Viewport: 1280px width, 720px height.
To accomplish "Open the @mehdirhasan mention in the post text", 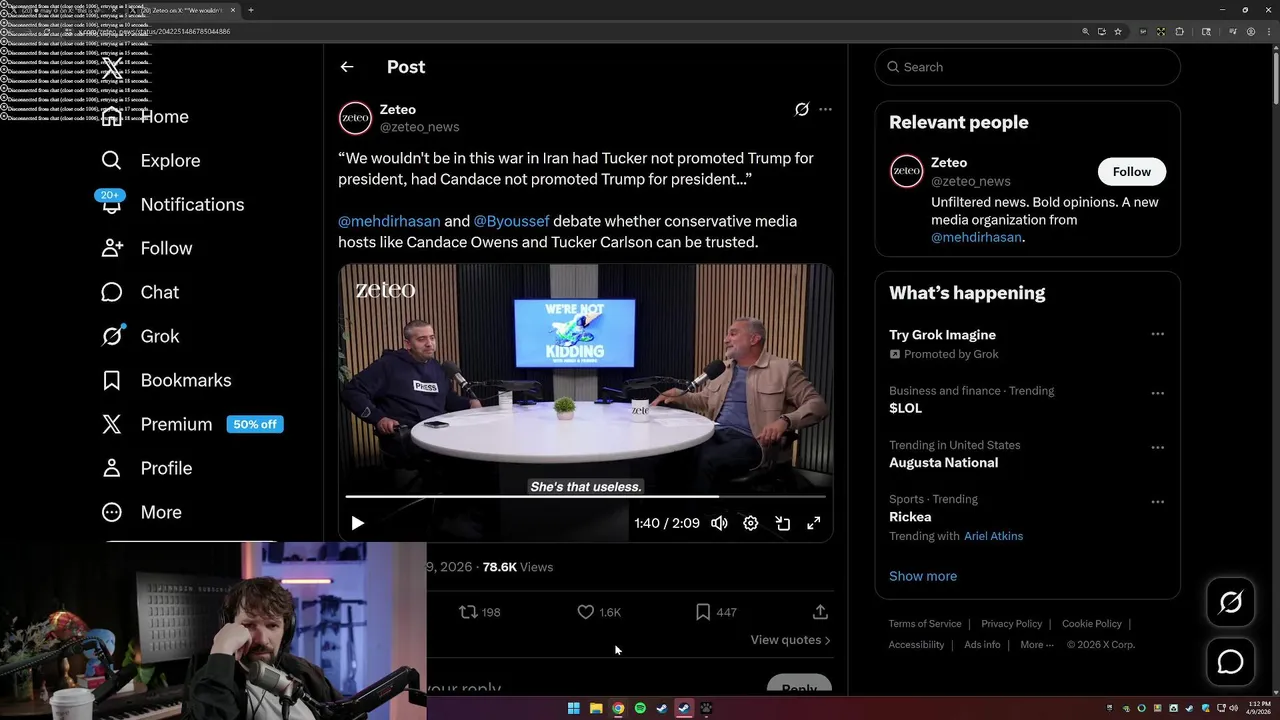I will (389, 221).
